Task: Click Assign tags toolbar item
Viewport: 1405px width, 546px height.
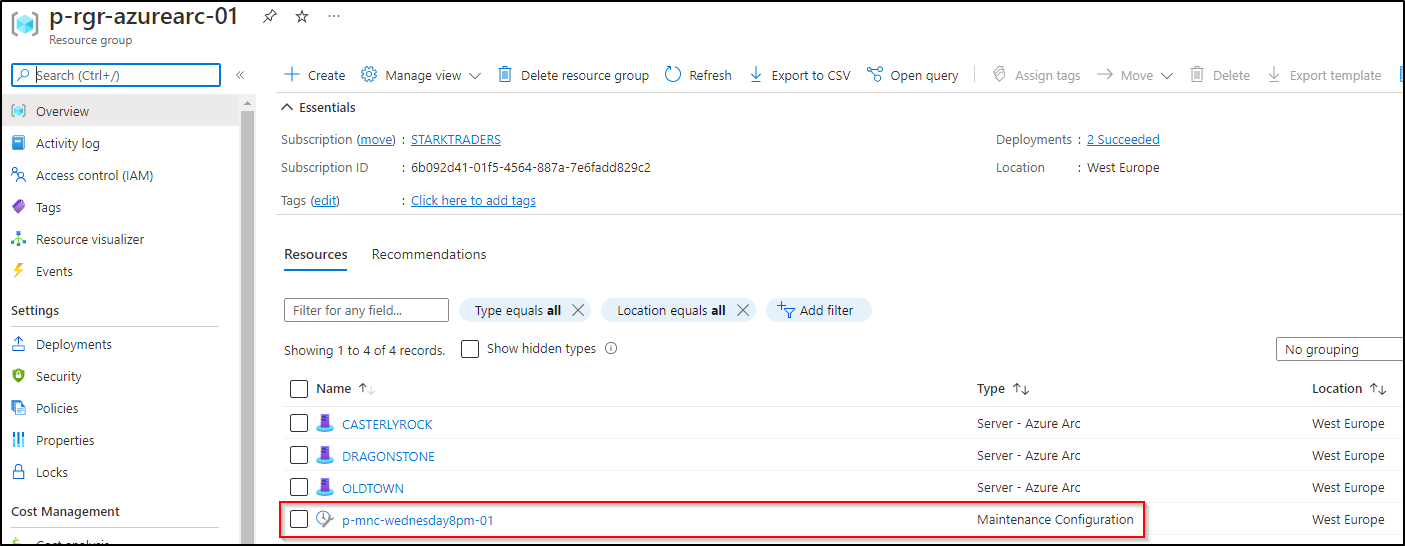Action: click(1036, 75)
